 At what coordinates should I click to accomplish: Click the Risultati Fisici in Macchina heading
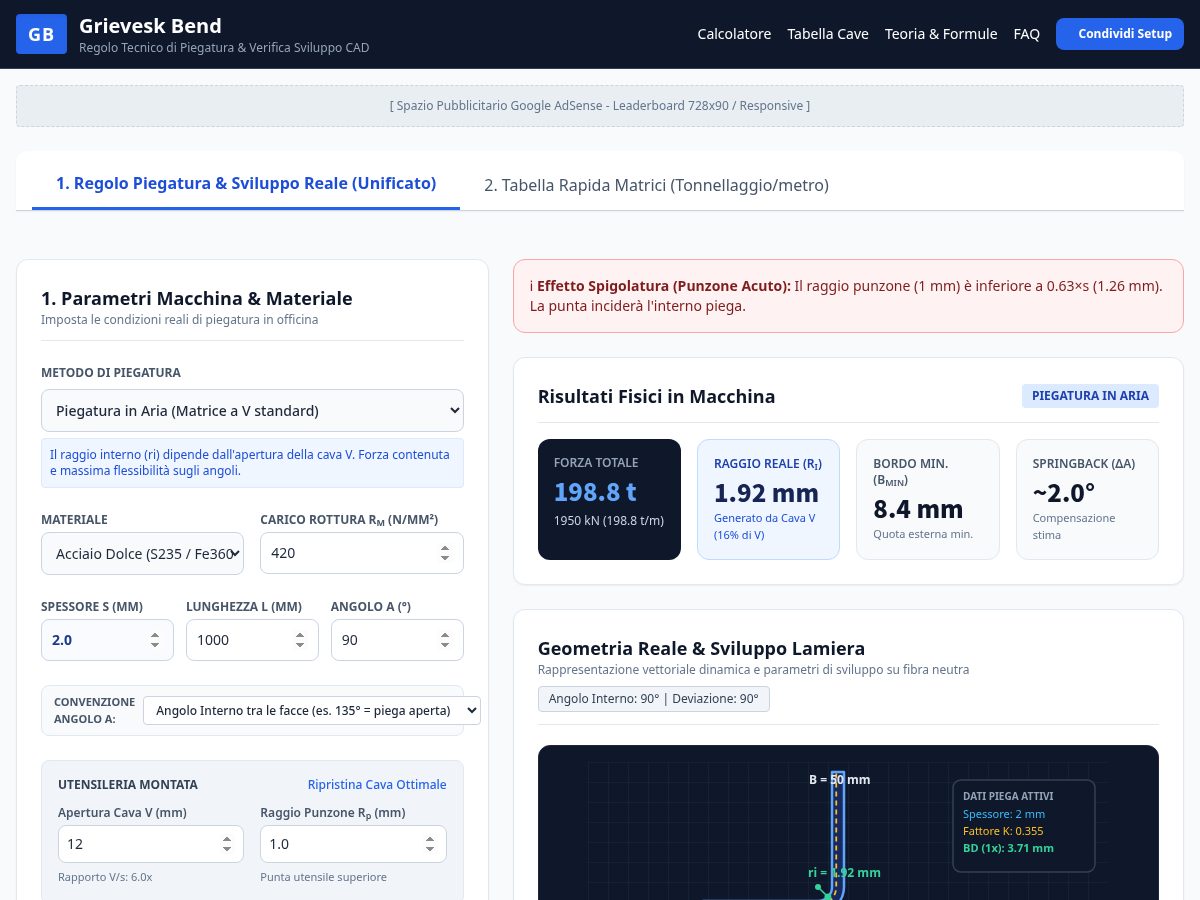tap(656, 397)
